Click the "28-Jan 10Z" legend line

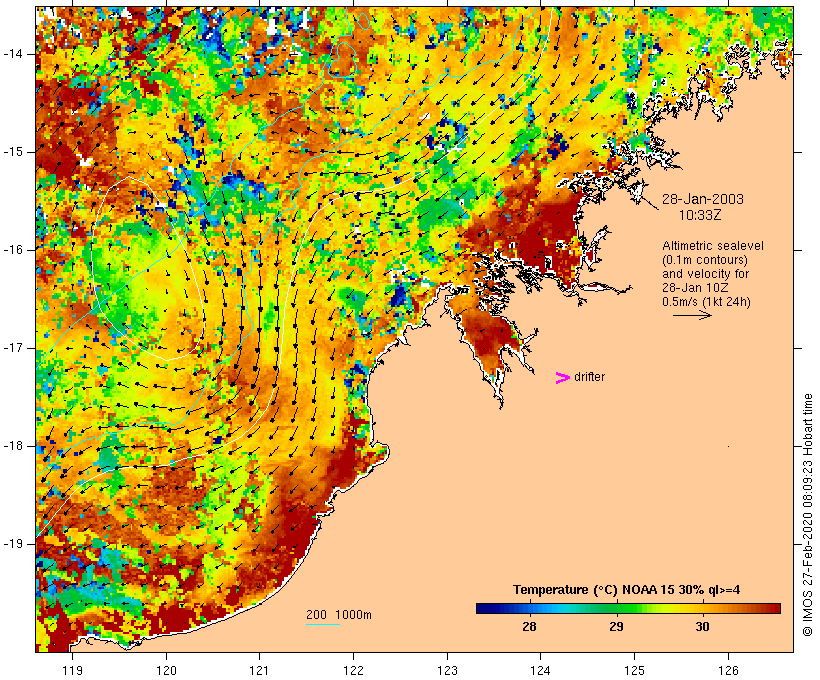click(x=696, y=288)
